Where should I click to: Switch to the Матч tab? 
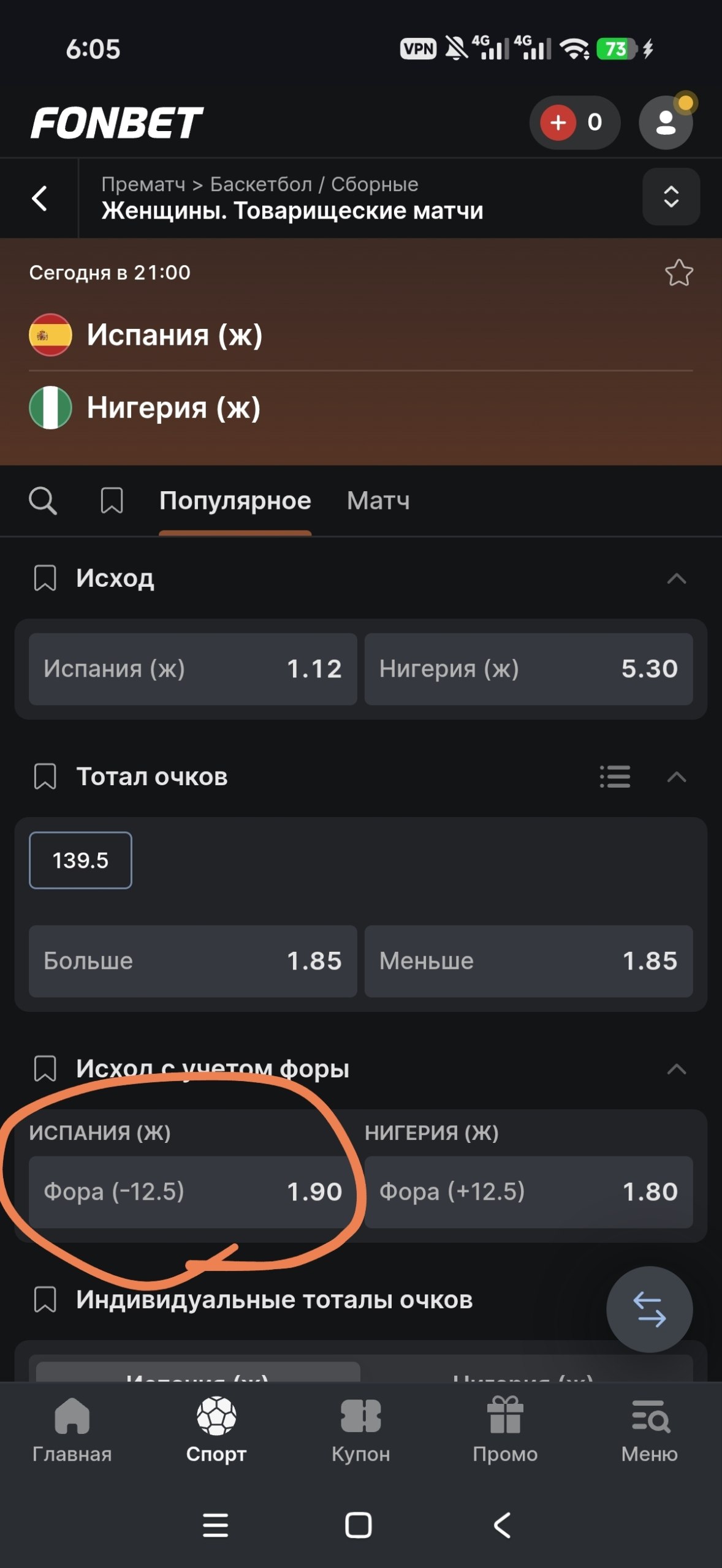378,501
